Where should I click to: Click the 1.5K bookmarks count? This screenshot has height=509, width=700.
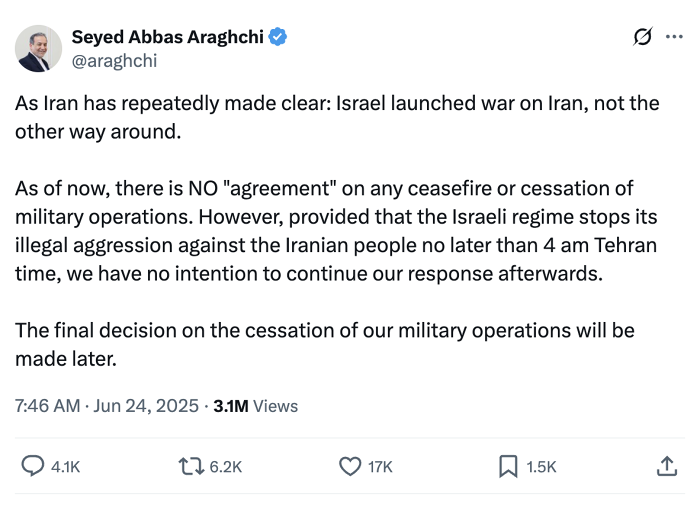540,467
